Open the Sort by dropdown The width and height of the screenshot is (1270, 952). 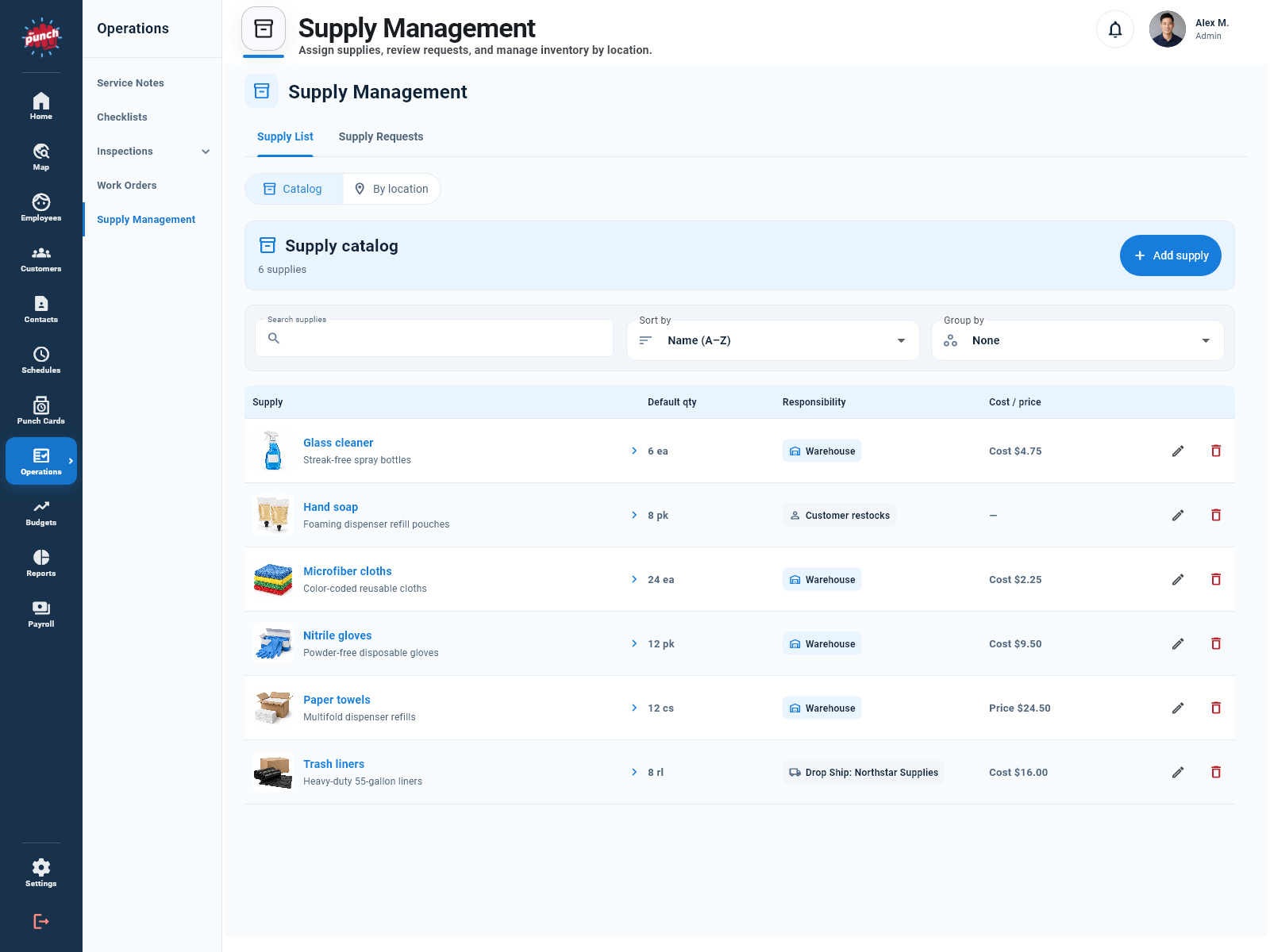pyautogui.click(x=773, y=340)
